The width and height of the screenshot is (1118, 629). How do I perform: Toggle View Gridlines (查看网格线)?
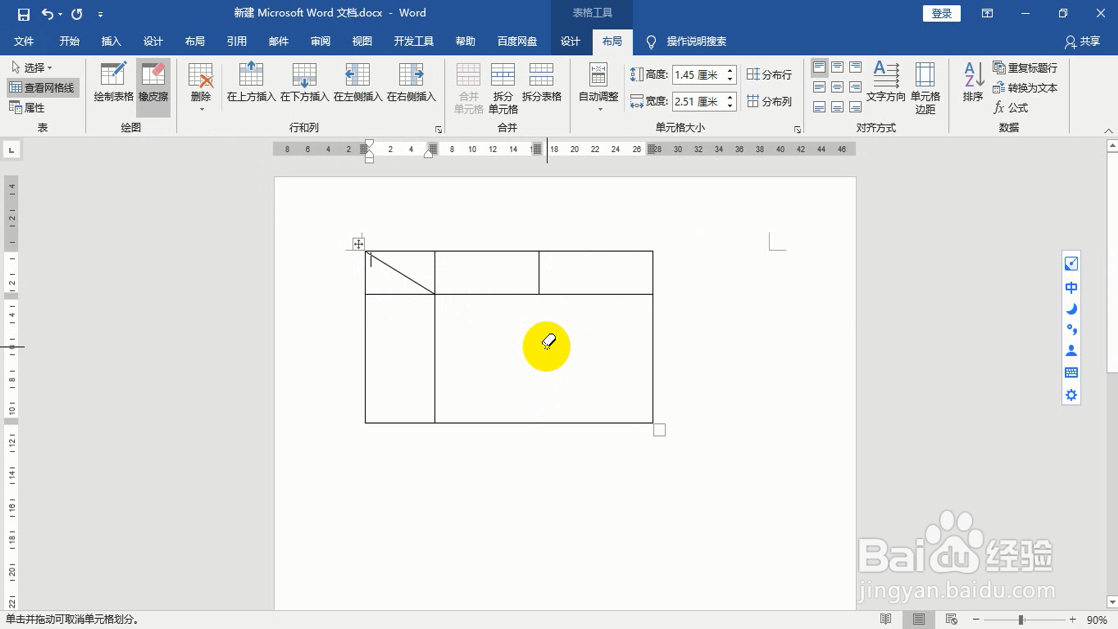click(42, 88)
